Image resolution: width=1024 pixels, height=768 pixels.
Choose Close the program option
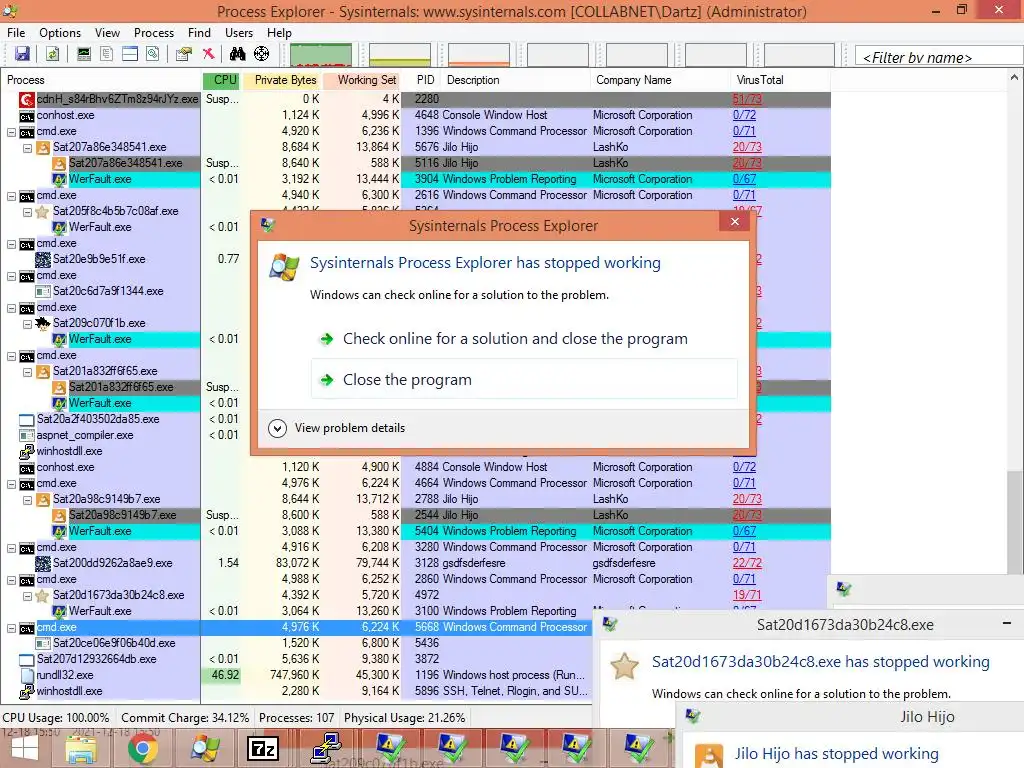coord(524,379)
